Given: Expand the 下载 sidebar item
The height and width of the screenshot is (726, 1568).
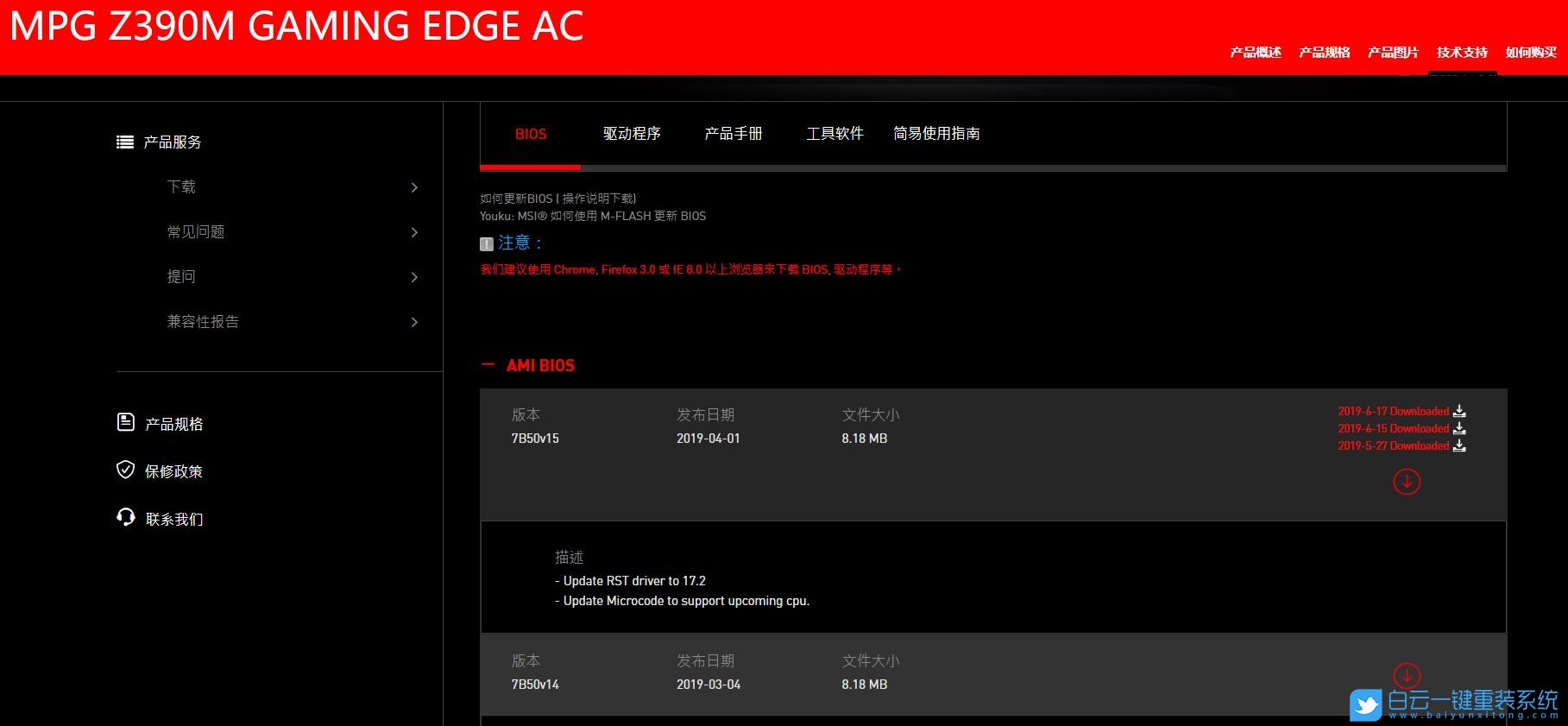Looking at the screenshot, I should click(414, 187).
